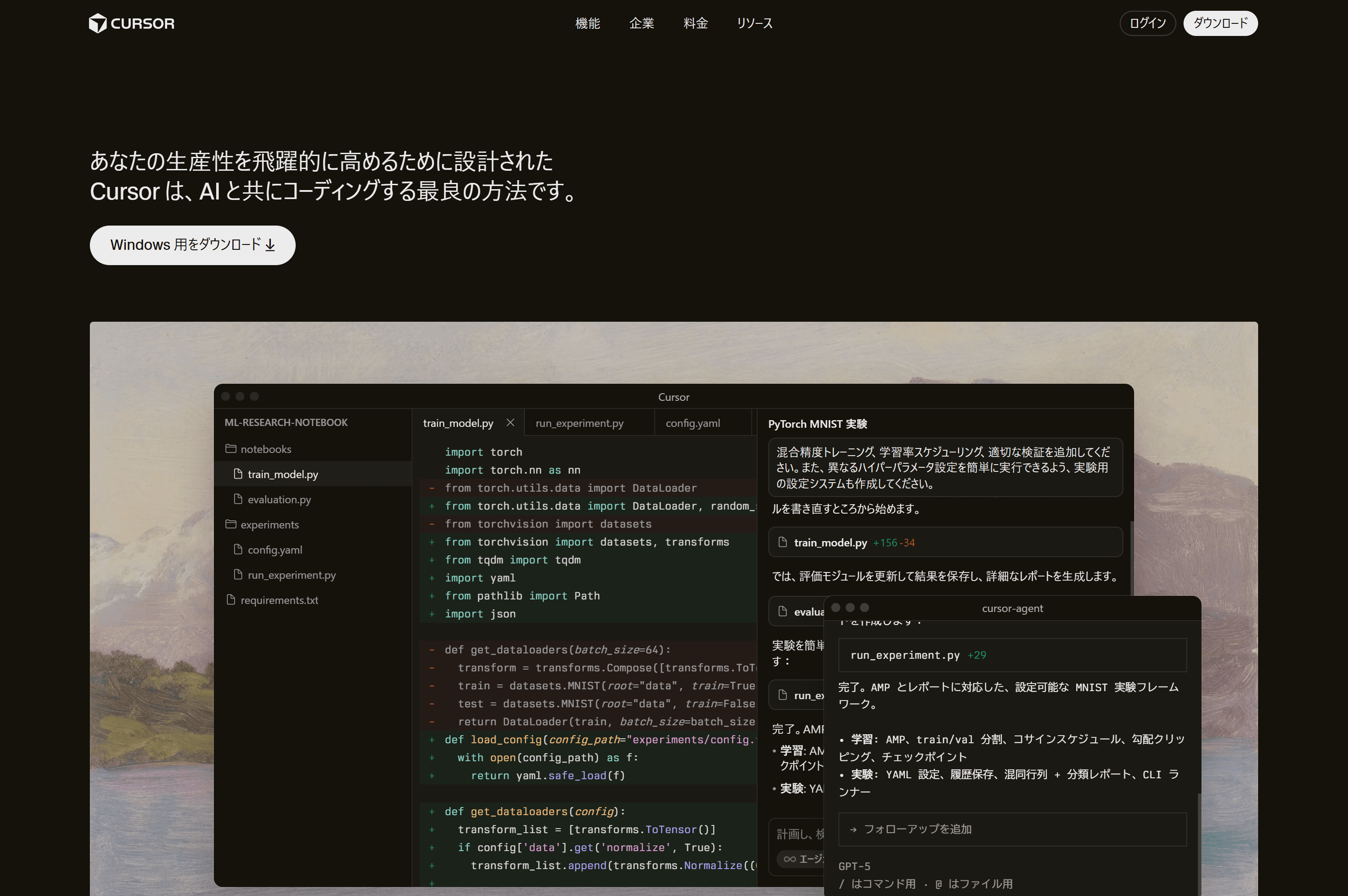The image size is (1348, 896).
Task: Click the requirements.txt file icon
Action: (231, 599)
